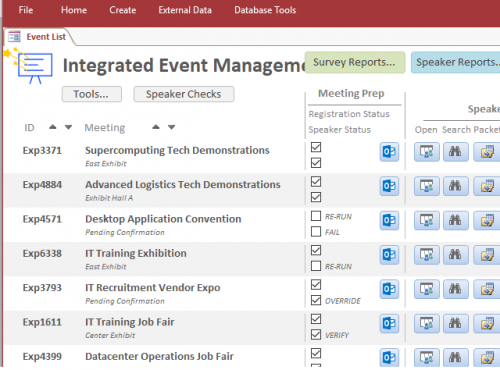The width and height of the screenshot is (500, 370).
Task: Open speaker form for Exp4399 row
Action: pos(427,357)
